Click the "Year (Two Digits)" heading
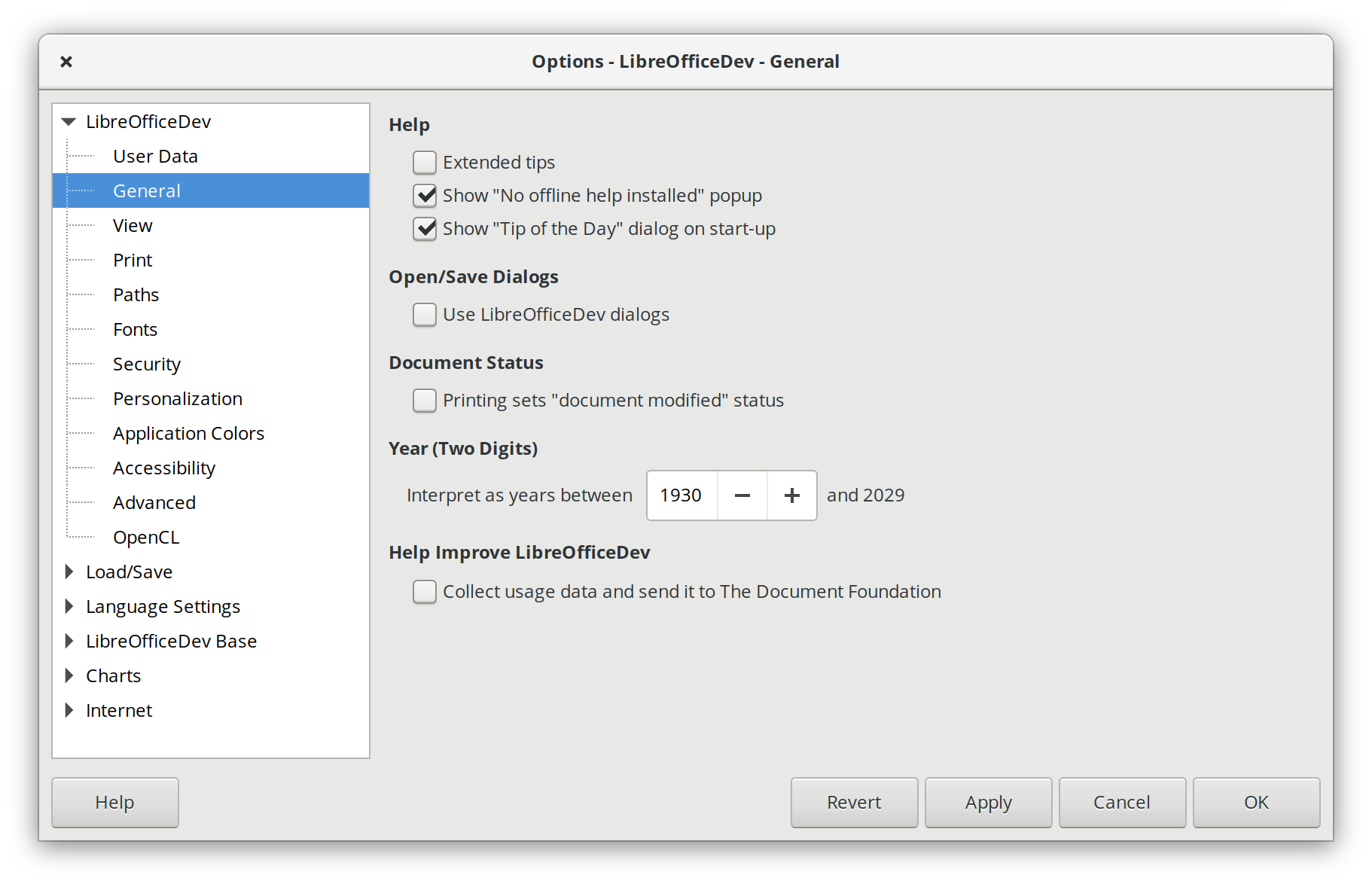1372x884 pixels. [x=463, y=449]
